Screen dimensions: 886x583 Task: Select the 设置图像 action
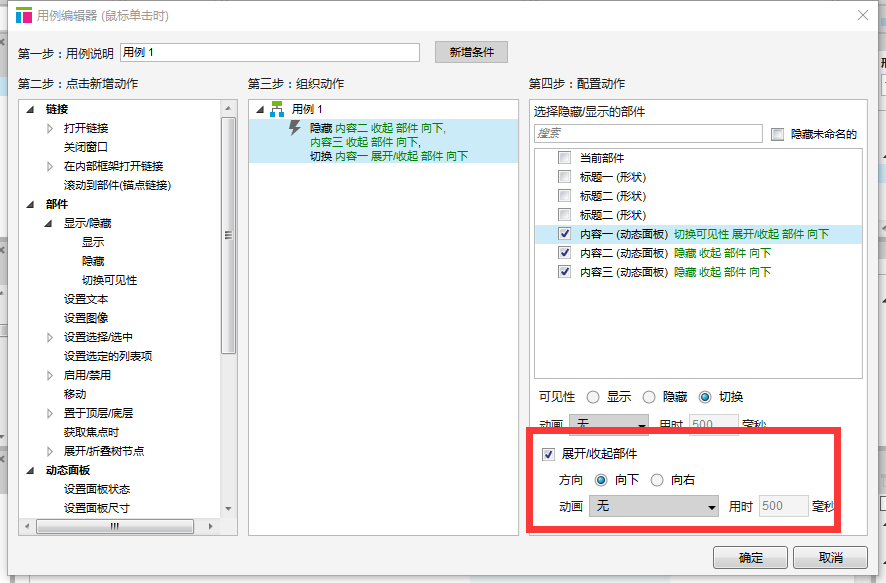point(85,318)
